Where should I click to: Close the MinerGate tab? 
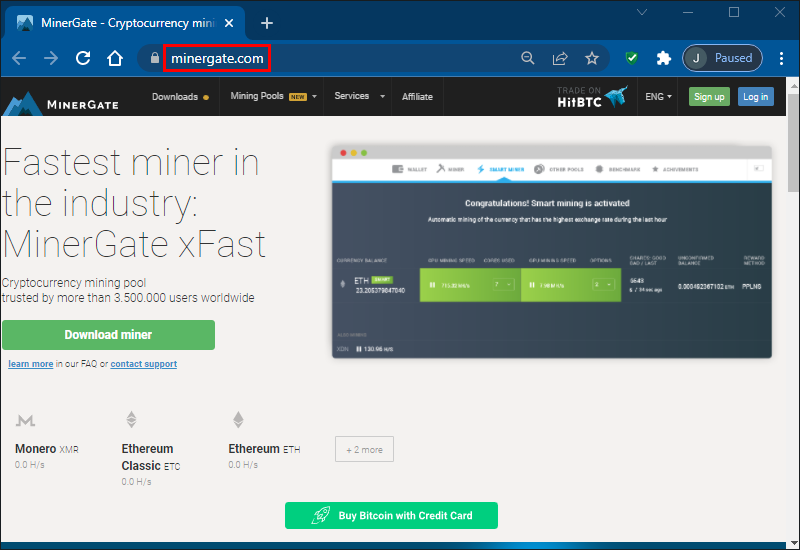coord(229,23)
